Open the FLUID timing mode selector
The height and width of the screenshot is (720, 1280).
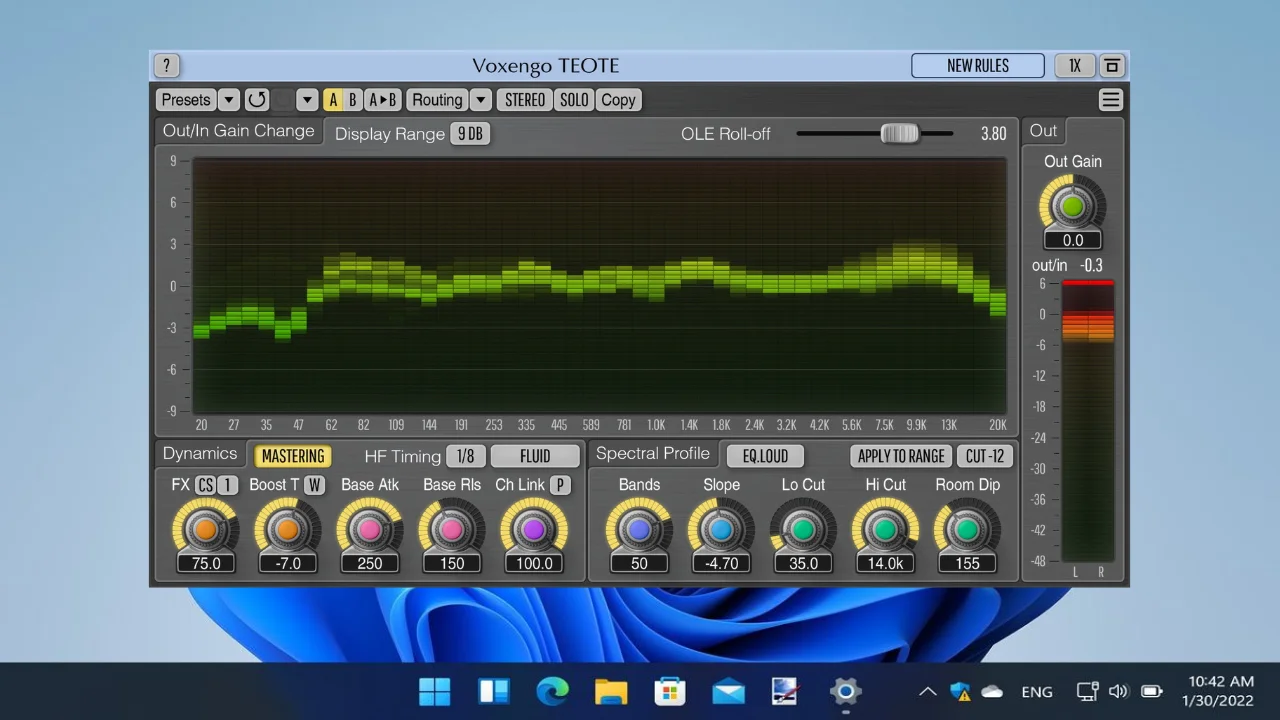535,456
